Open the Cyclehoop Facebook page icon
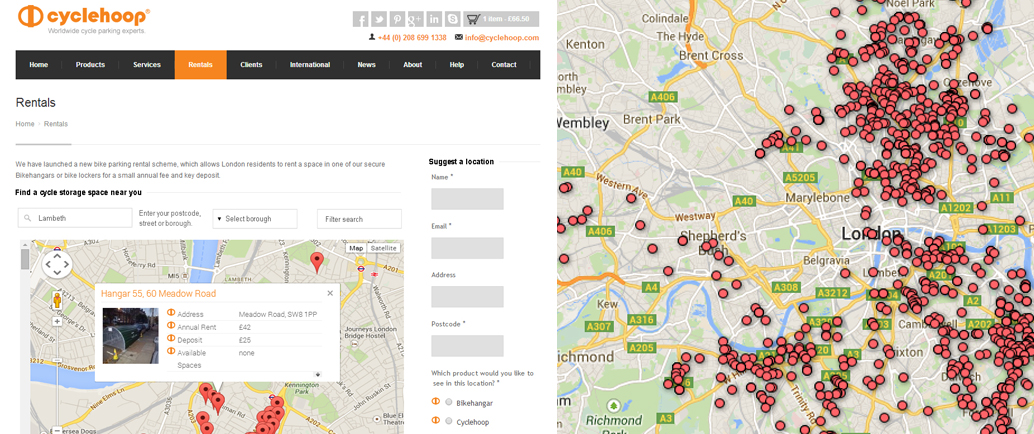1034x434 pixels. click(360, 19)
